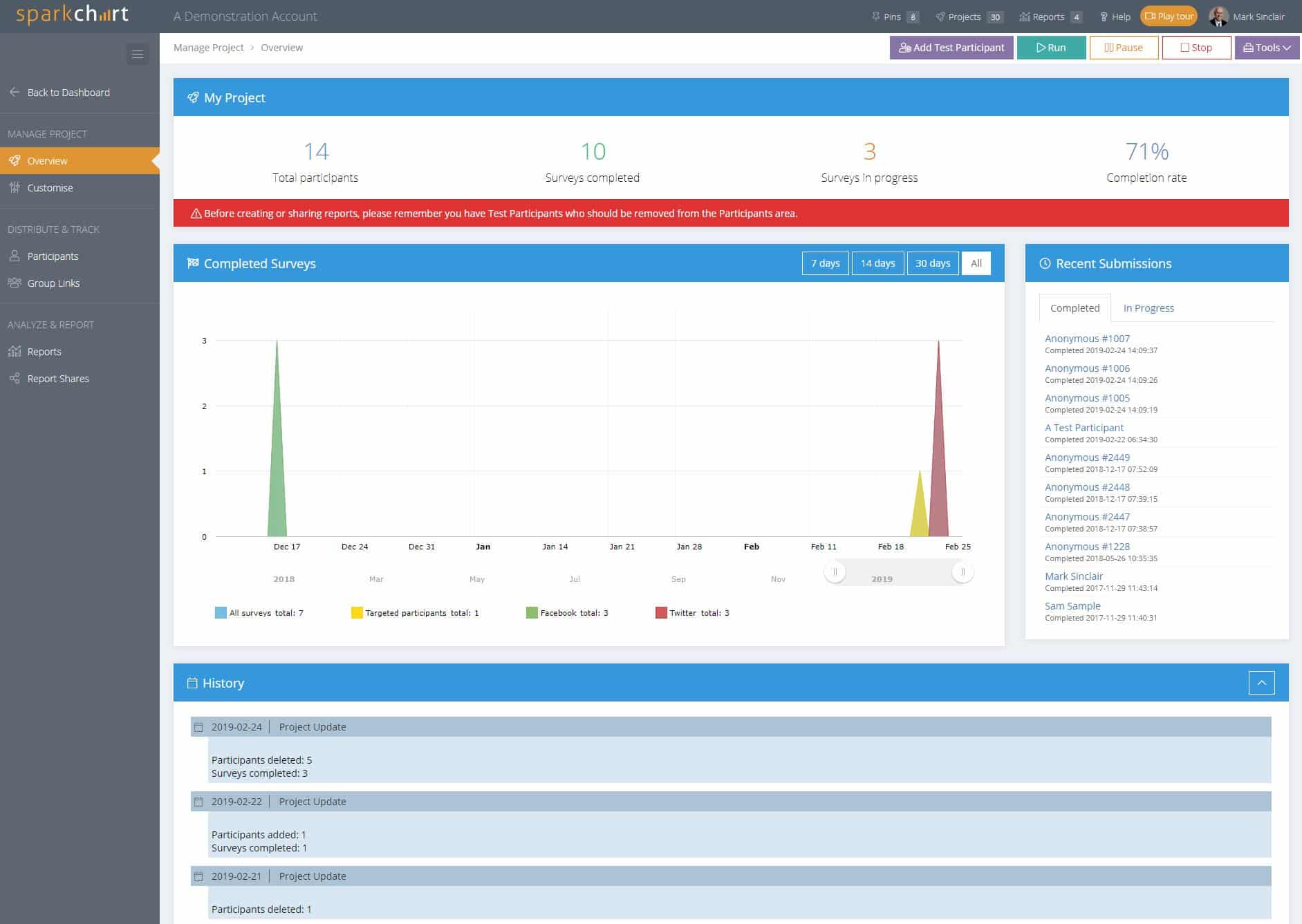This screenshot has width=1302, height=924.
Task: Open the Anonymous #1007 submission link
Action: 1087,339
